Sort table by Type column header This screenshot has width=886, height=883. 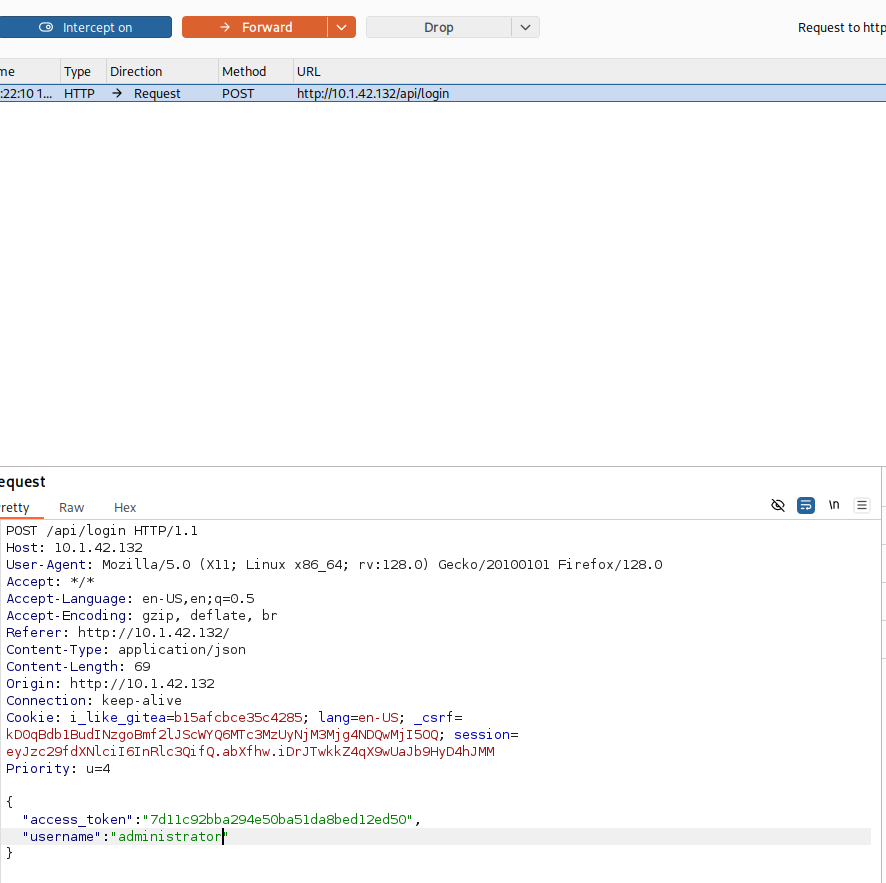78,71
